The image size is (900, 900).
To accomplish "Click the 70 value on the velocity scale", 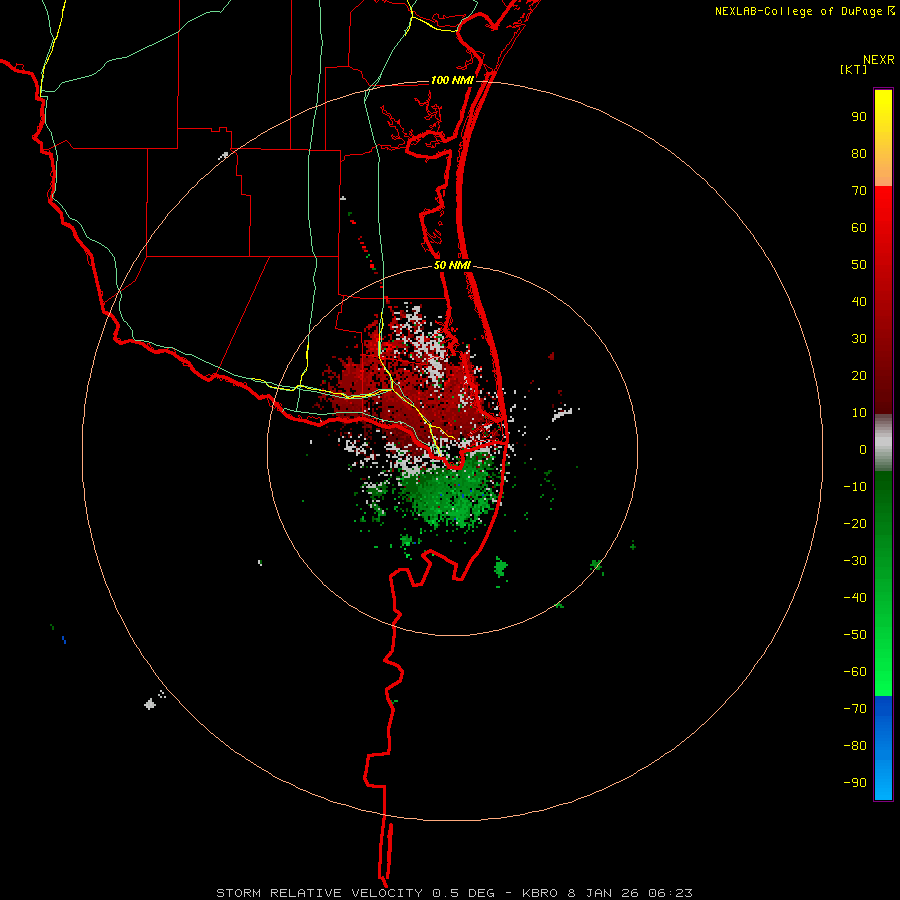I will [x=859, y=191].
